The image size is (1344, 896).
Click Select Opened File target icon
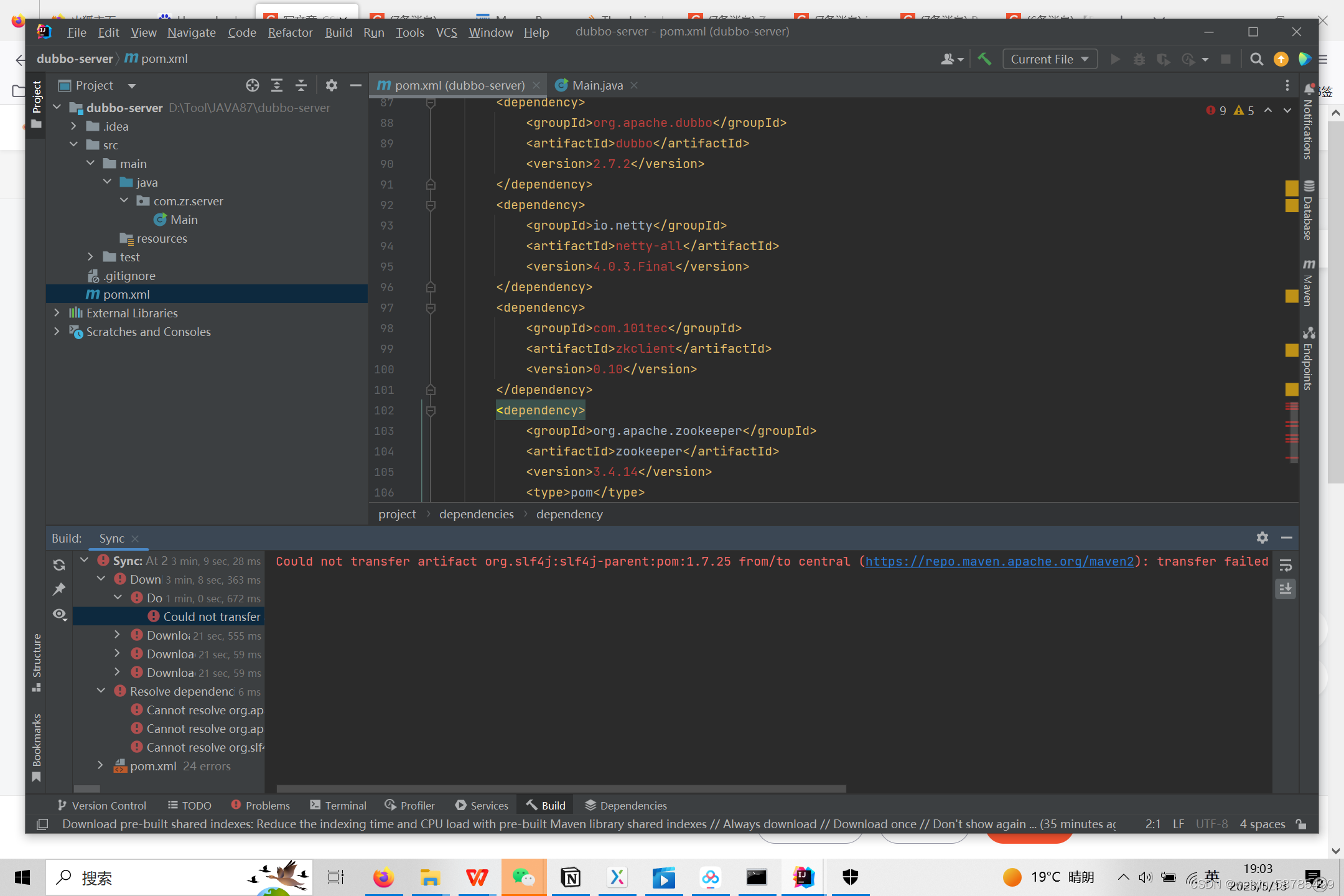[252, 85]
